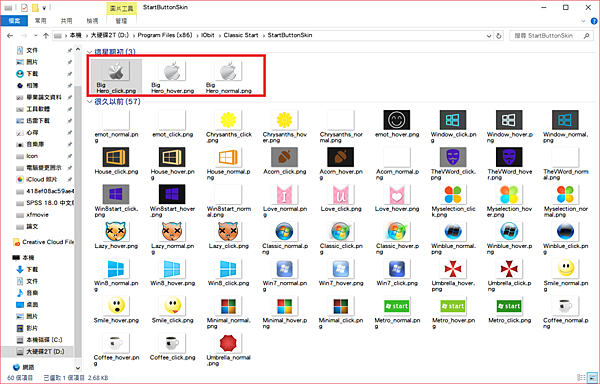
Task: Select the Lazy_hover.png cat icon
Action: click(116, 231)
